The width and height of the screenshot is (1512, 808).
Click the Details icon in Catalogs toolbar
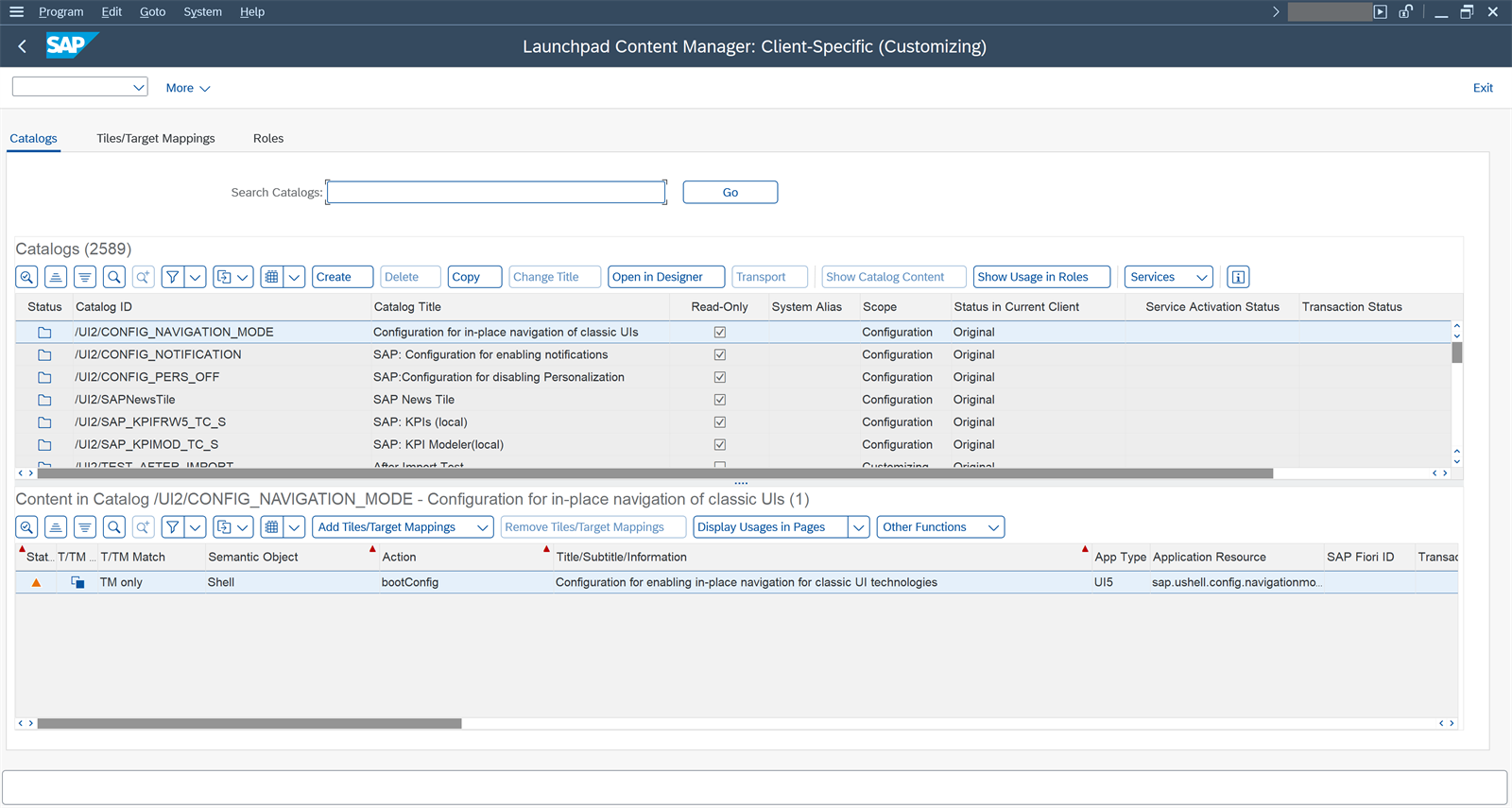coord(27,277)
